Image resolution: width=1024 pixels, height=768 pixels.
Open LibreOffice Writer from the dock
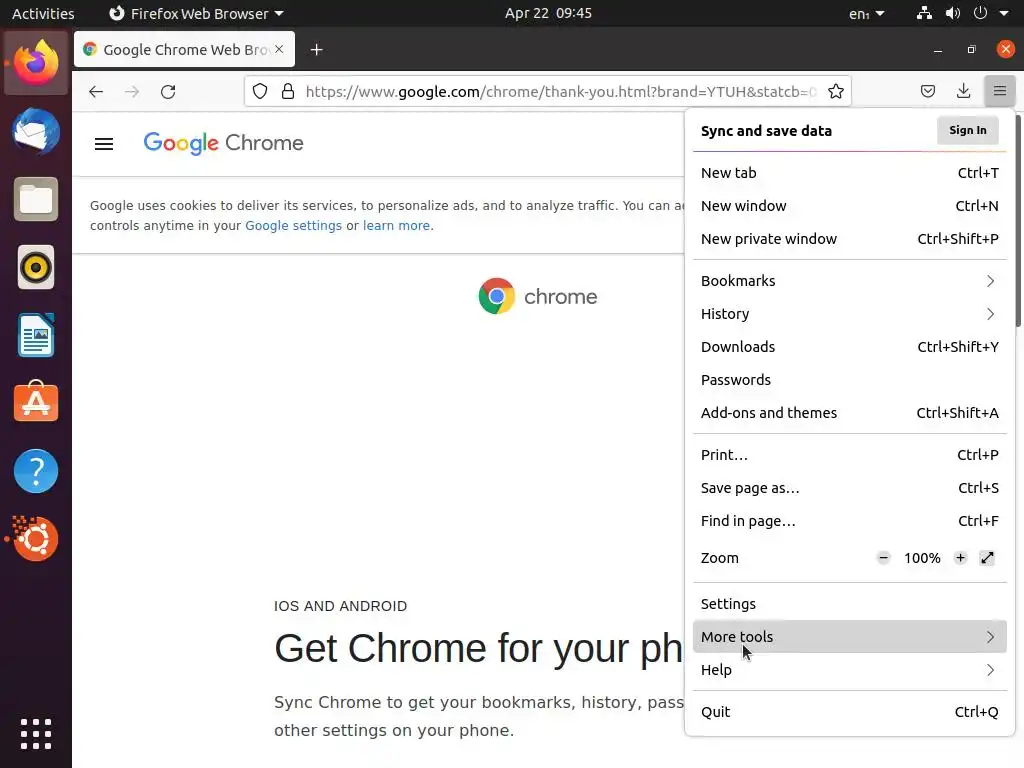[36, 335]
